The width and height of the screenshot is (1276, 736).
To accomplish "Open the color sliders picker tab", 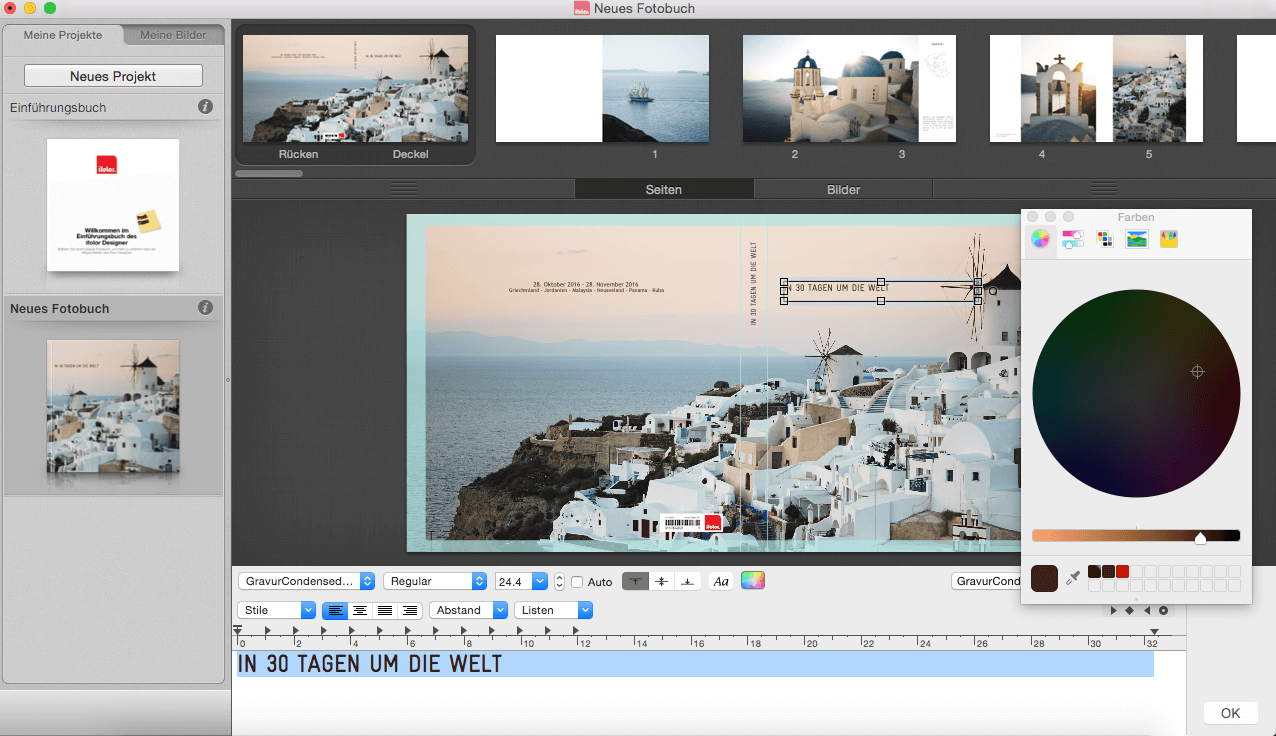I will (1072, 239).
